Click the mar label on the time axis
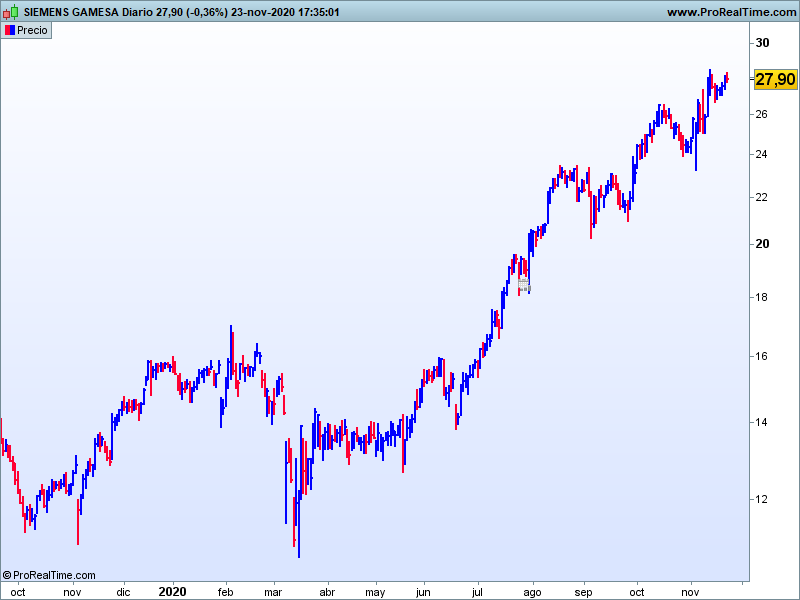The height and width of the screenshot is (600, 800). click(272, 592)
